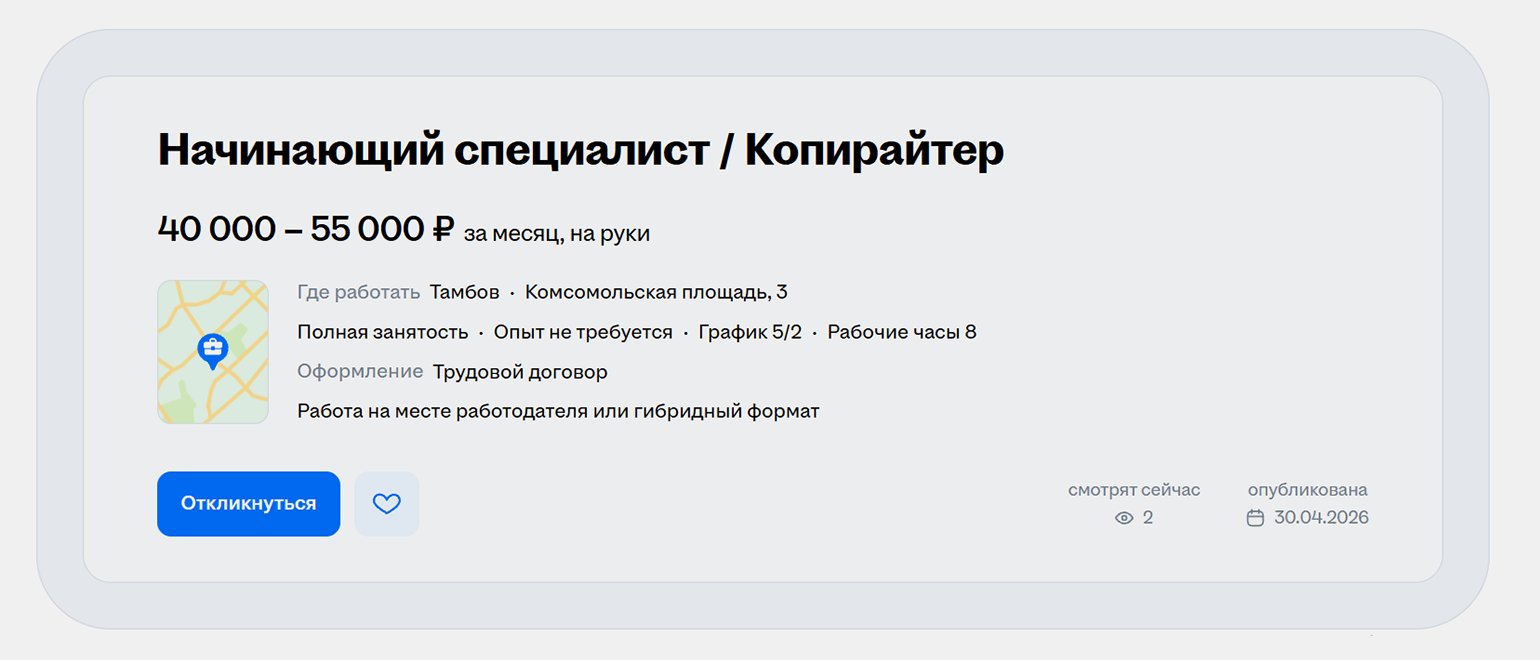Image resolution: width=1540 pixels, height=660 pixels.
Task: Click the за месяц, на руки text
Action: click(557, 234)
